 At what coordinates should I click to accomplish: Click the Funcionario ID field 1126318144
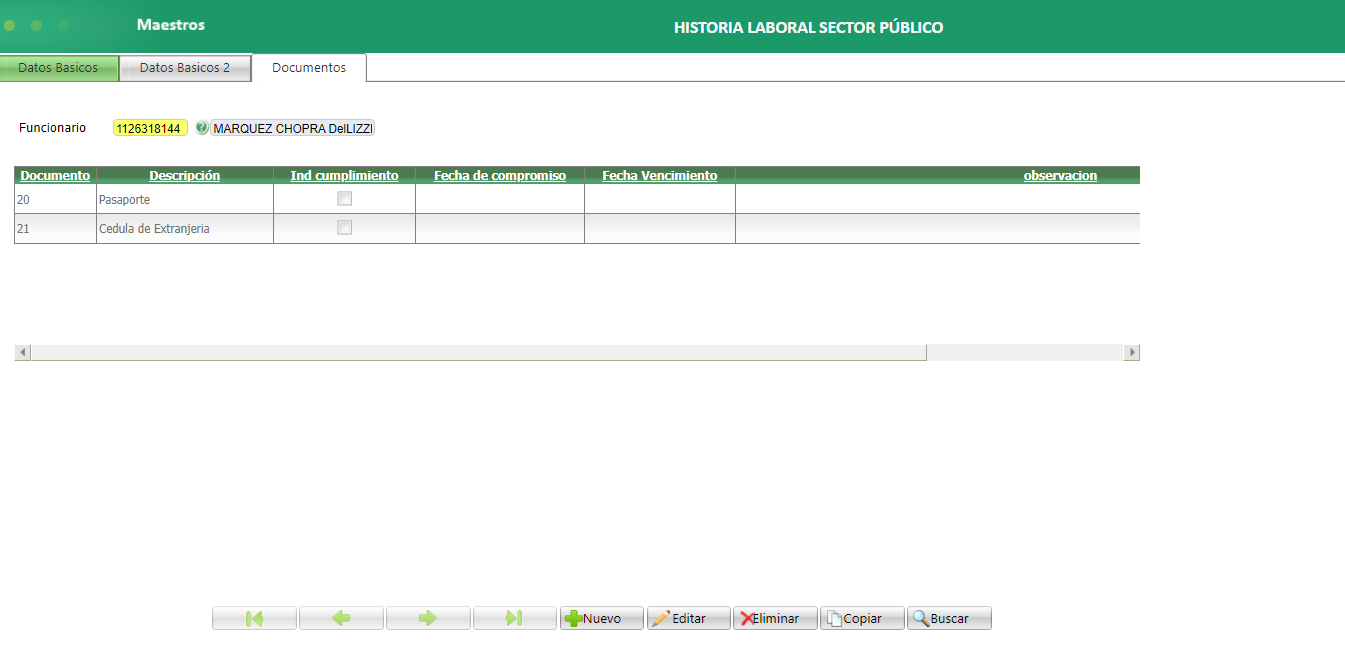pos(150,128)
